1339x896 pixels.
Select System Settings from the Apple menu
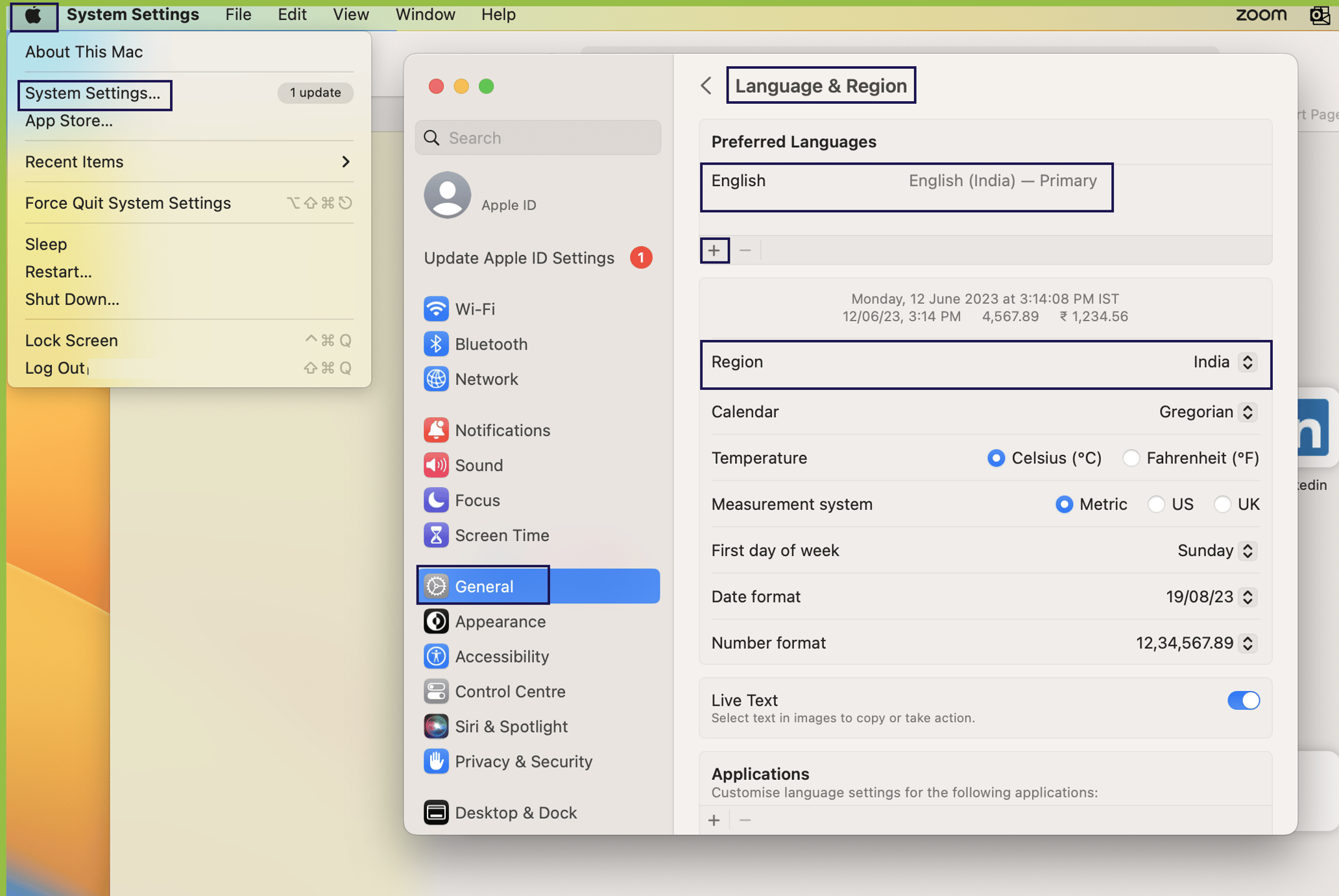pyautogui.click(x=95, y=93)
